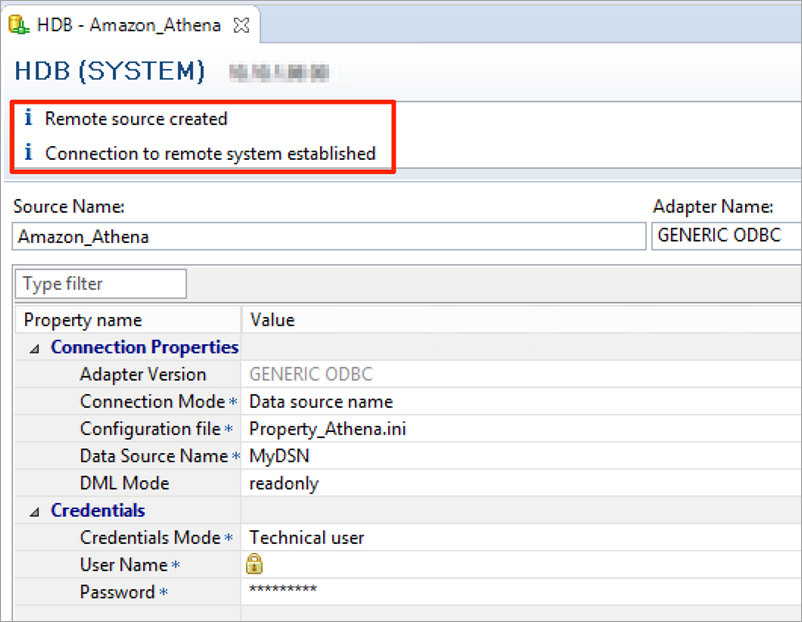Click the Property_Athena.ini value
Viewport: 802px width, 622px height.
(327, 429)
